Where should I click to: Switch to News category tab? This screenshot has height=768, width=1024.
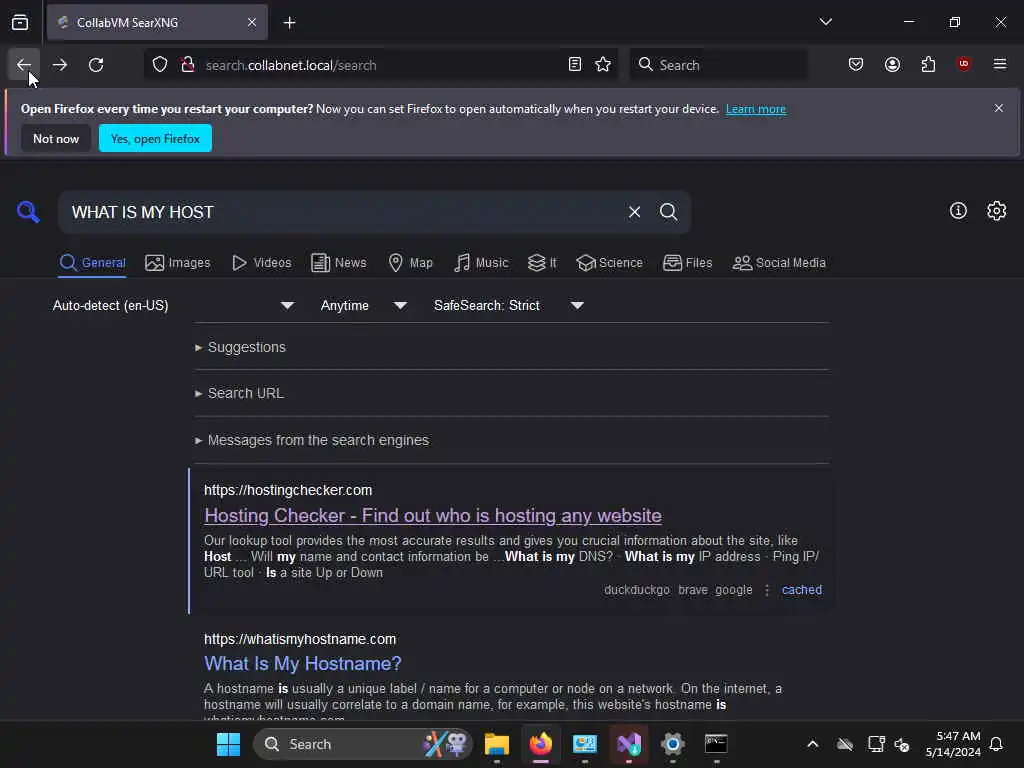[x=338, y=263]
